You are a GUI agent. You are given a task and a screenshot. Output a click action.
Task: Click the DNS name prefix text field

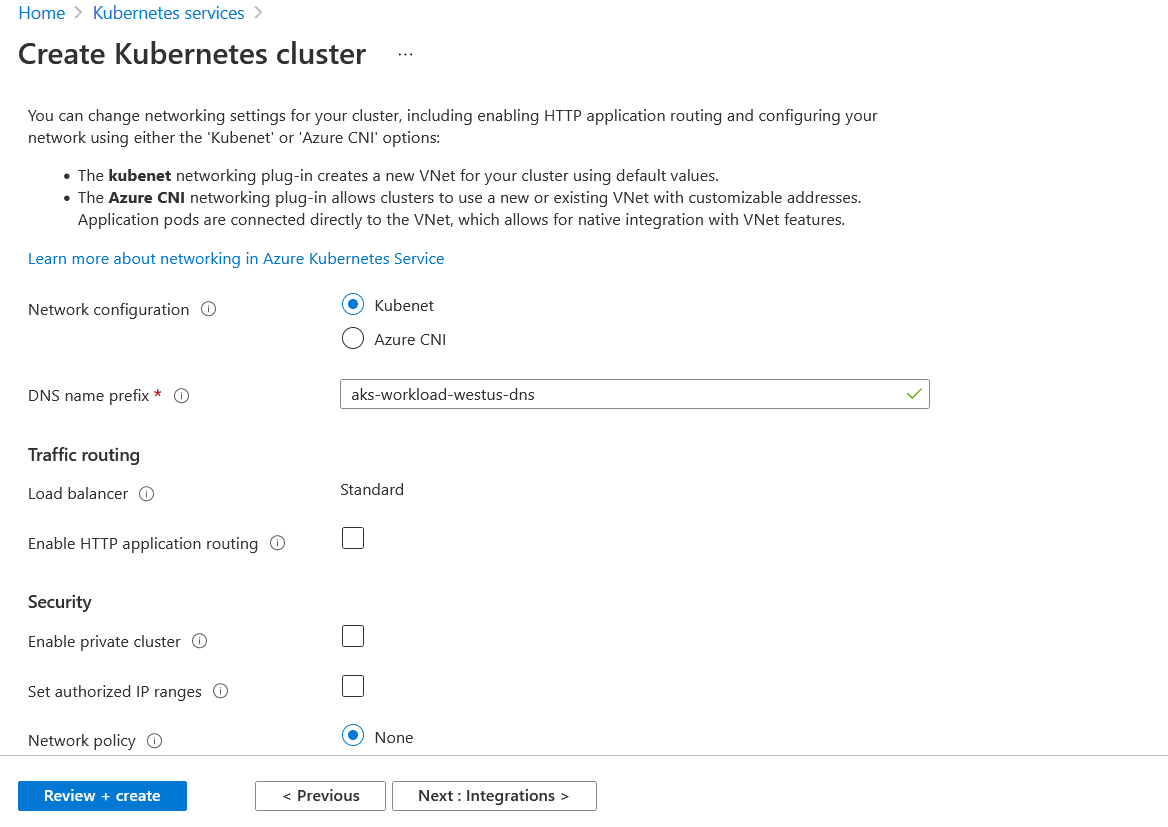[635, 394]
